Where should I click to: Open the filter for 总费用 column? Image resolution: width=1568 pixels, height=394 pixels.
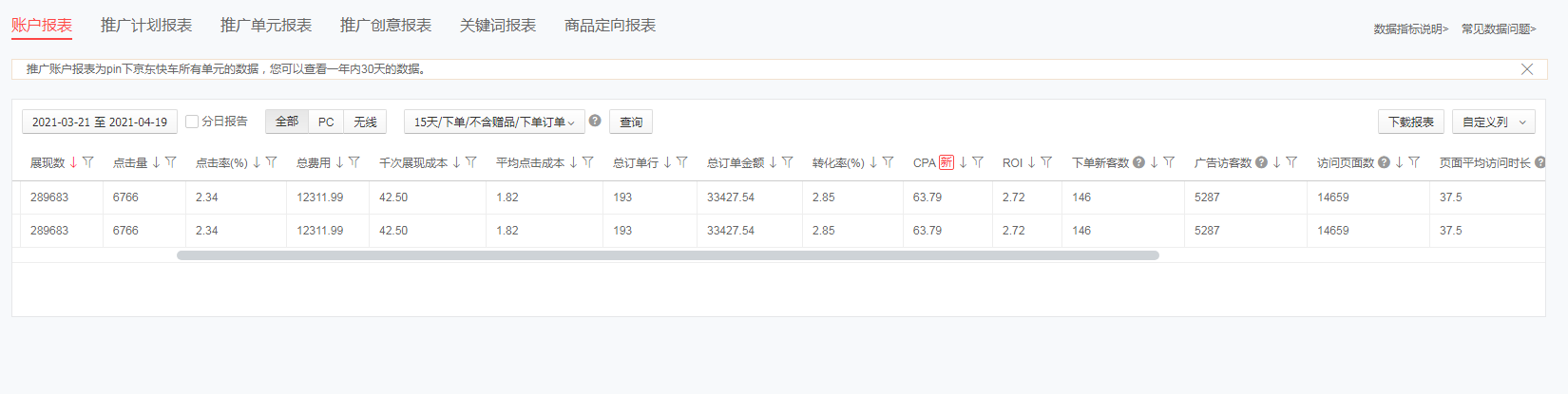354,162
